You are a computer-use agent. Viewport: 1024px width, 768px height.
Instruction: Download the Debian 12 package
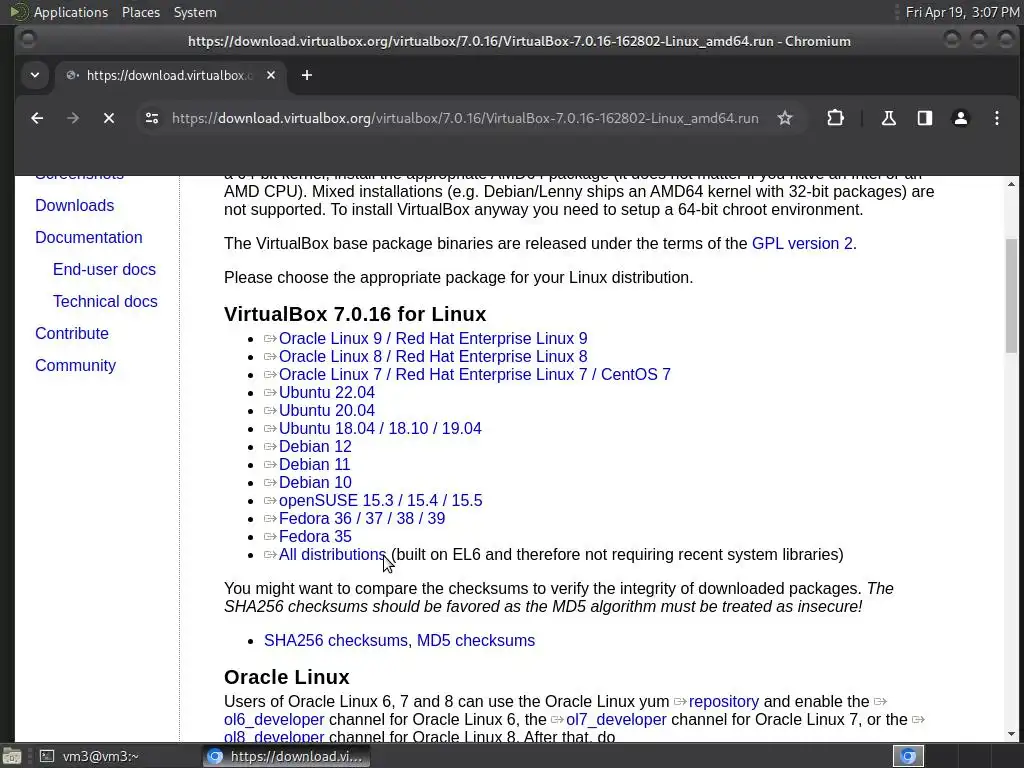click(x=315, y=447)
